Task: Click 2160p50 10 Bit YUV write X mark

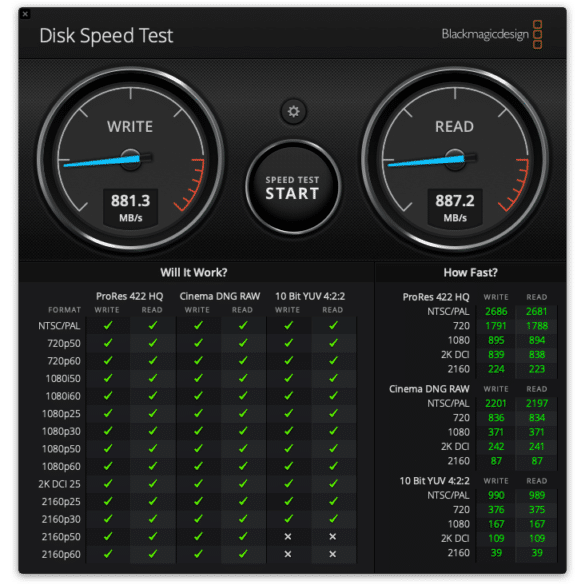Action: [288, 536]
